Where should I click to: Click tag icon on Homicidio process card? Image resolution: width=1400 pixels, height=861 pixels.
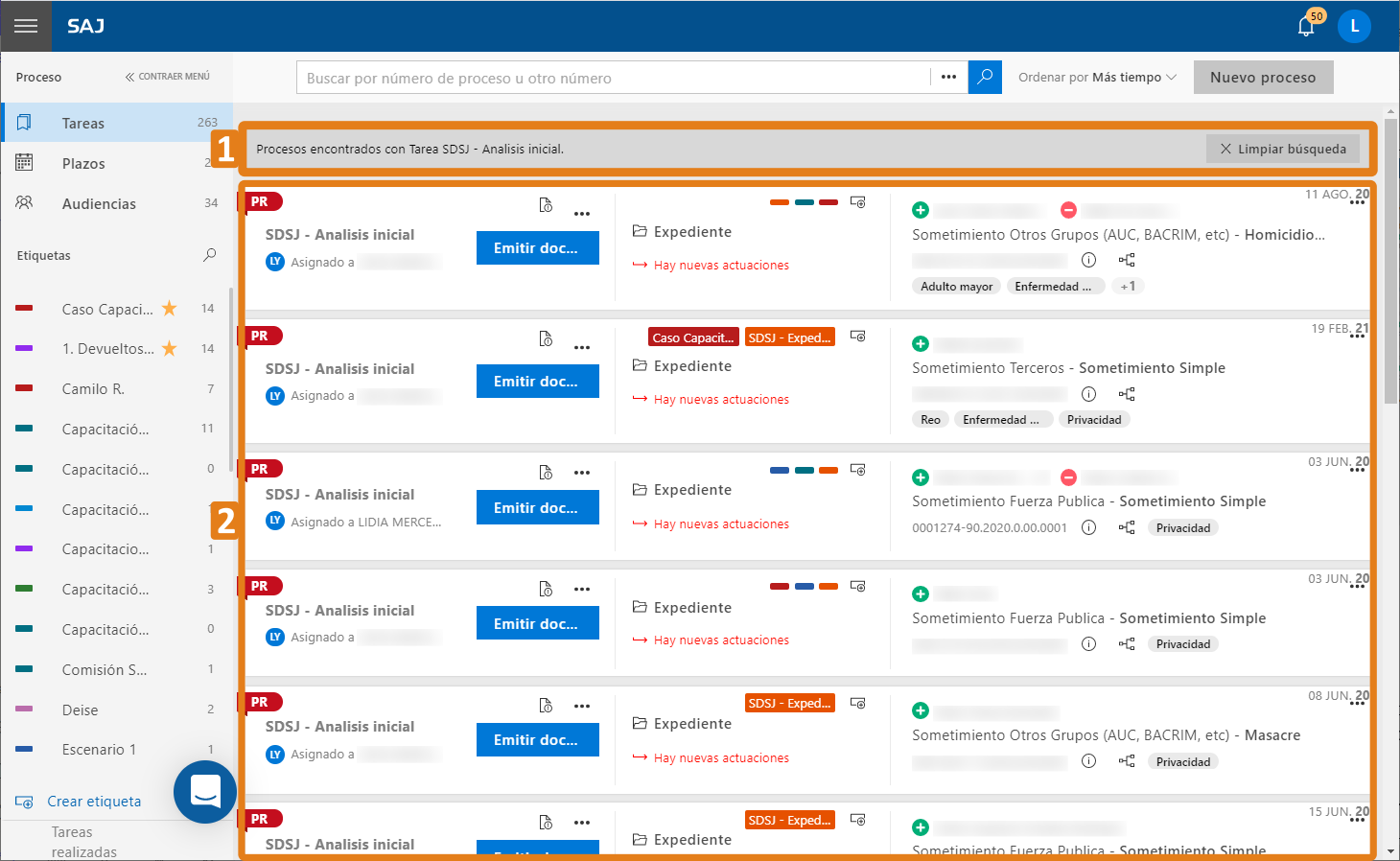click(858, 202)
